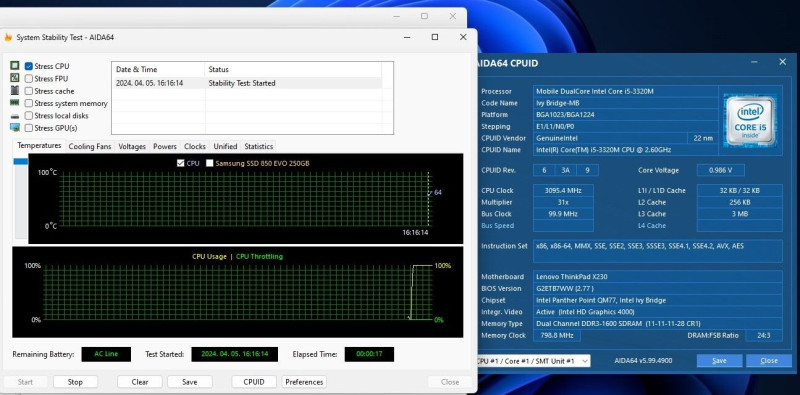Click the Stop button
Viewport: 800px width, 395px height.
pos(76,382)
